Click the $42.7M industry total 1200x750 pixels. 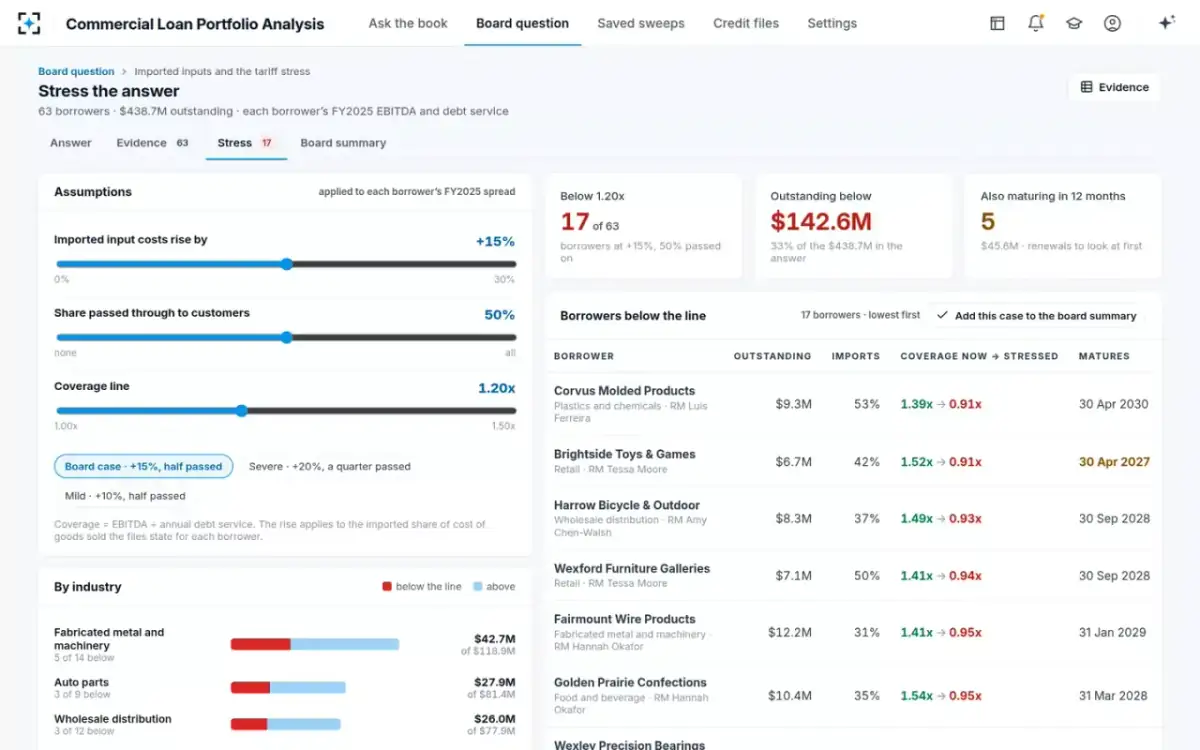(495, 638)
